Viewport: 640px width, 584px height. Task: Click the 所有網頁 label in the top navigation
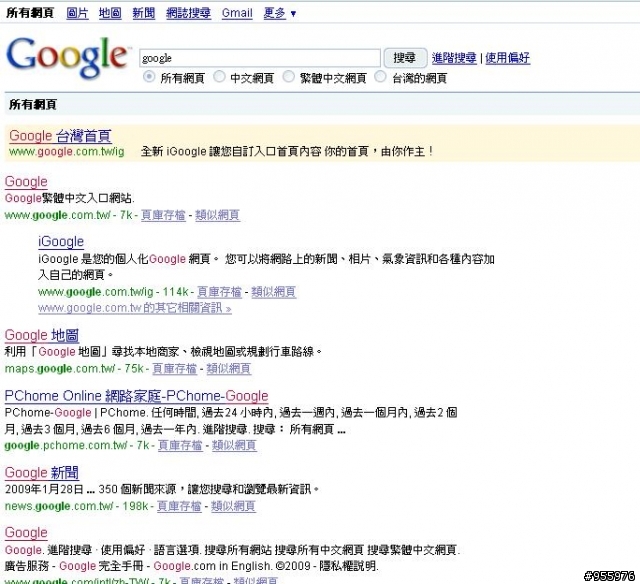point(30,13)
